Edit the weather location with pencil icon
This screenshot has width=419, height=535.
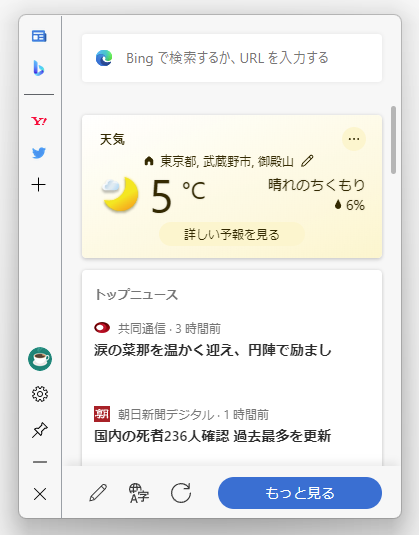[307, 161]
